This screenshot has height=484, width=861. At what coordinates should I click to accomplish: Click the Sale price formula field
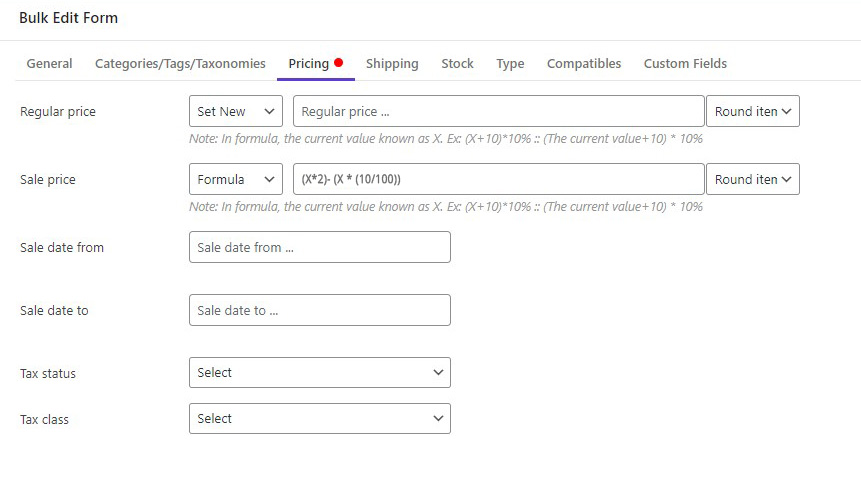coord(499,179)
